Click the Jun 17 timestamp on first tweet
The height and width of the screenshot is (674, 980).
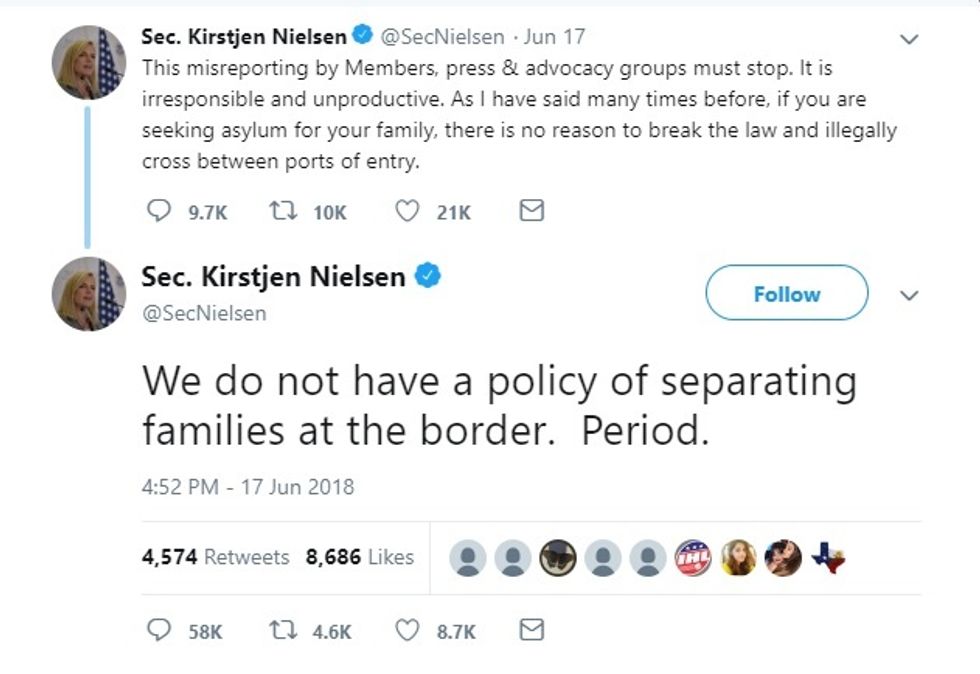tap(554, 36)
